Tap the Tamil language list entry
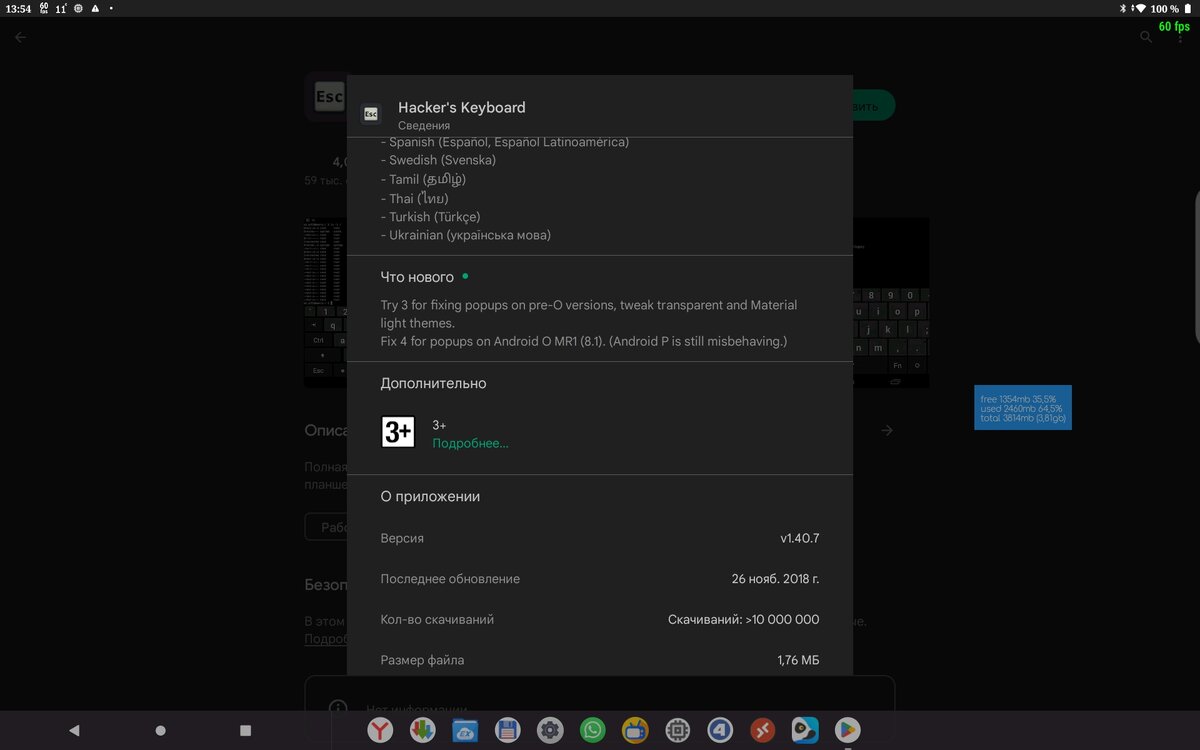Image resolution: width=1200 pixels, height=750 pixels. pos(424,179)
